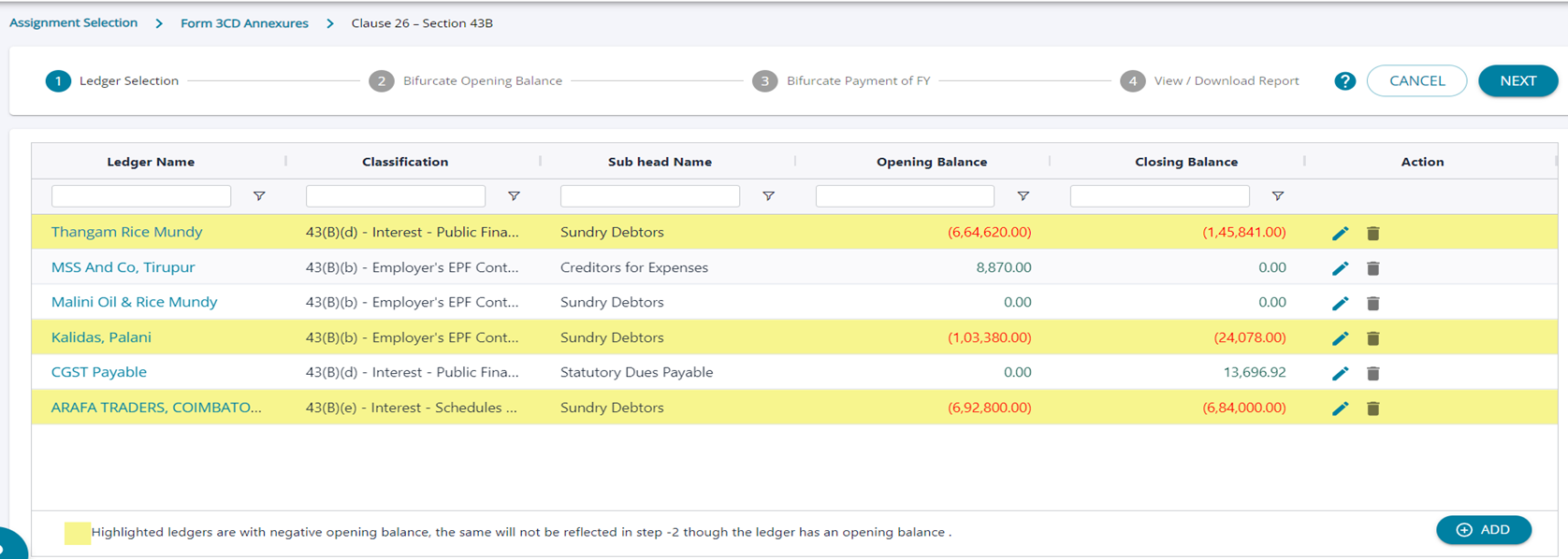Focus the Closing Balance filter text box

pos(1159,196)
